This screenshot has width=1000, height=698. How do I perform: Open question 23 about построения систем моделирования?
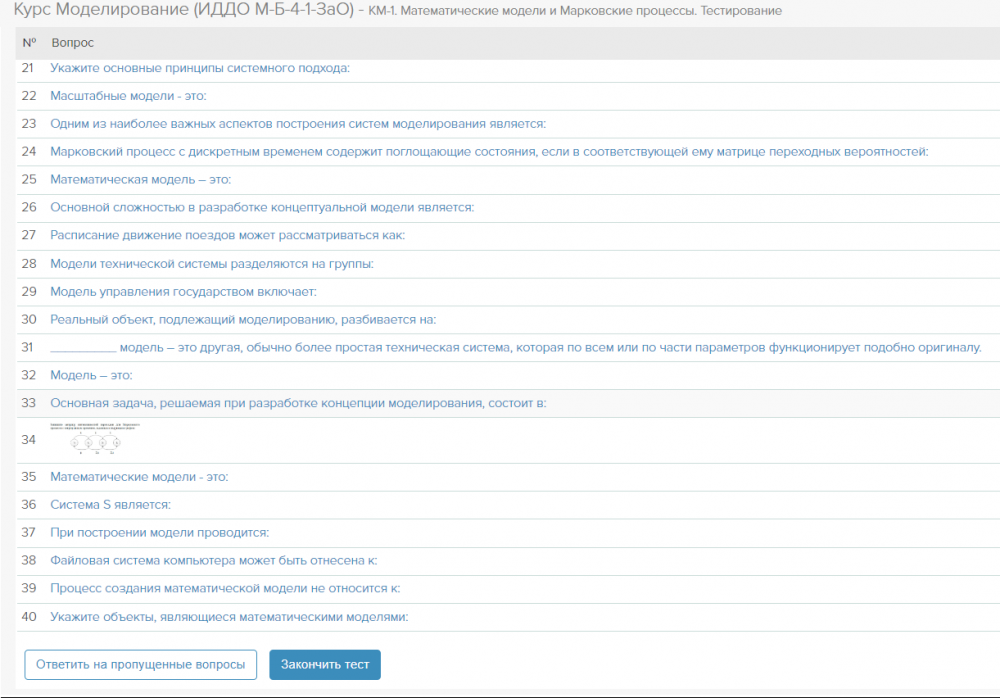[298, 124]
